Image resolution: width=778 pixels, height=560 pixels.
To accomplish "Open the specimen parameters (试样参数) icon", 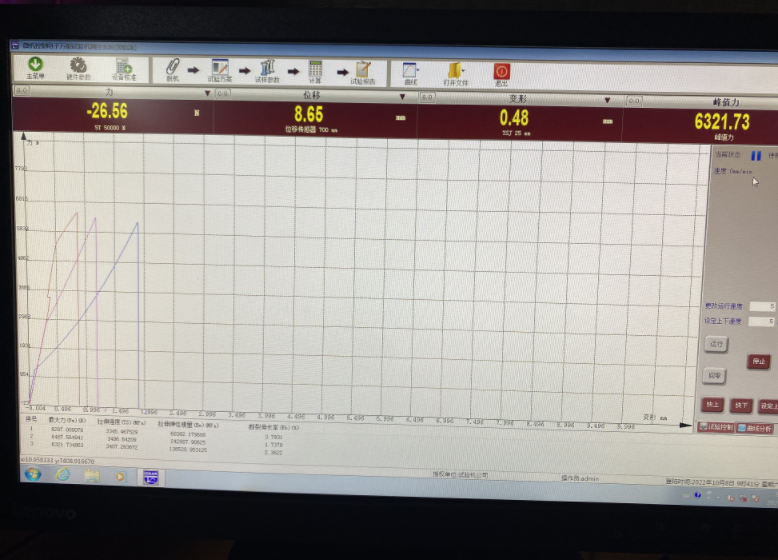I will [x=267, y=71].
